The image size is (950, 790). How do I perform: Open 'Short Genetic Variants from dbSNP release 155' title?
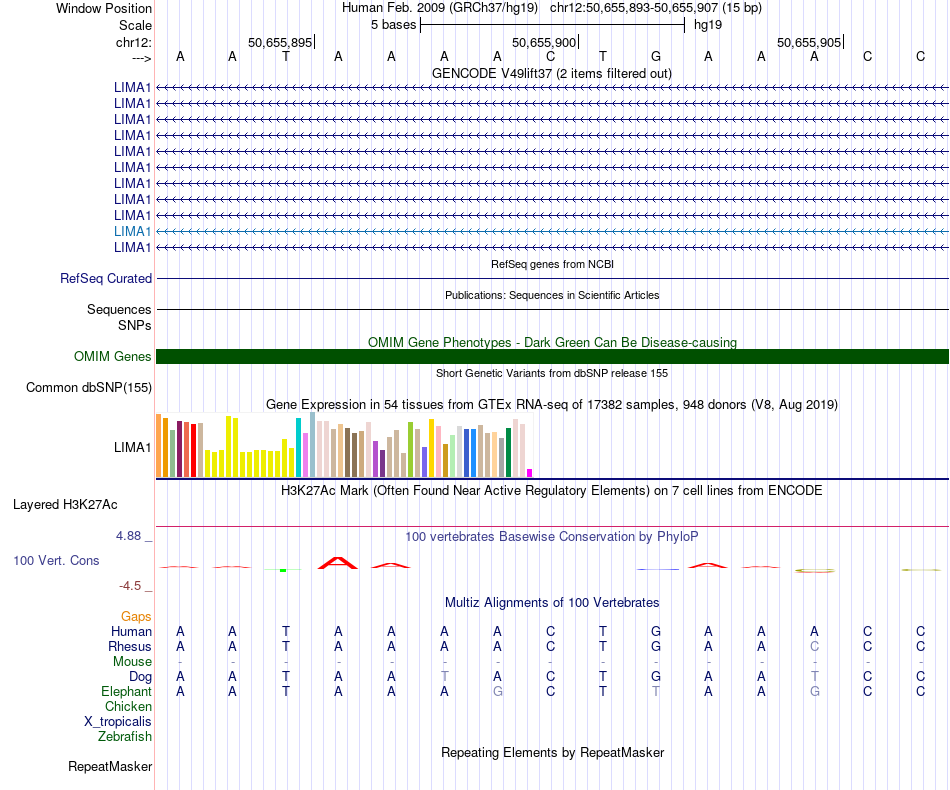click(x=552, y=373)
